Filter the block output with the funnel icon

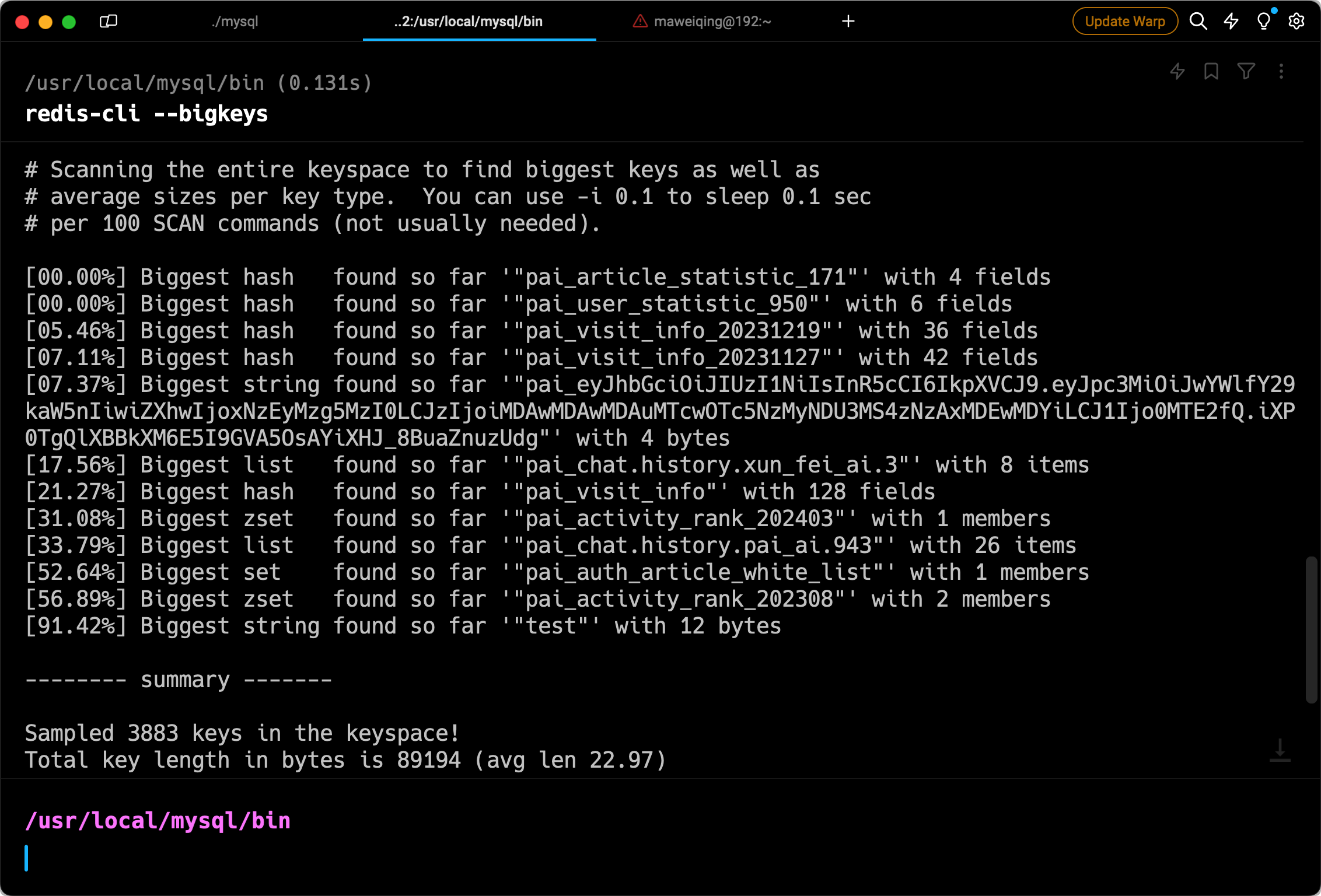(x=1246, y=71)
